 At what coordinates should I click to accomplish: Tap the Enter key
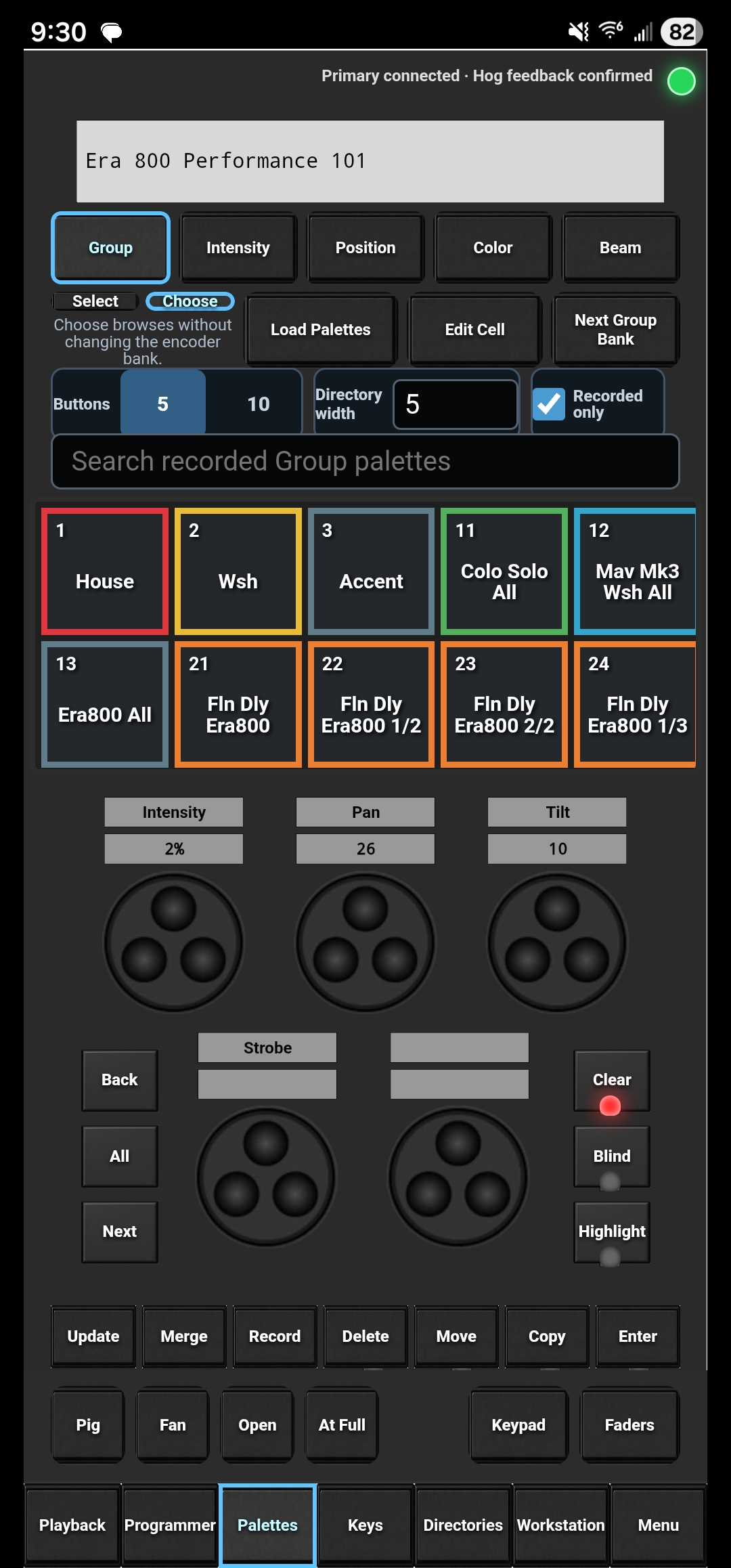click(x=638, y=1336)
